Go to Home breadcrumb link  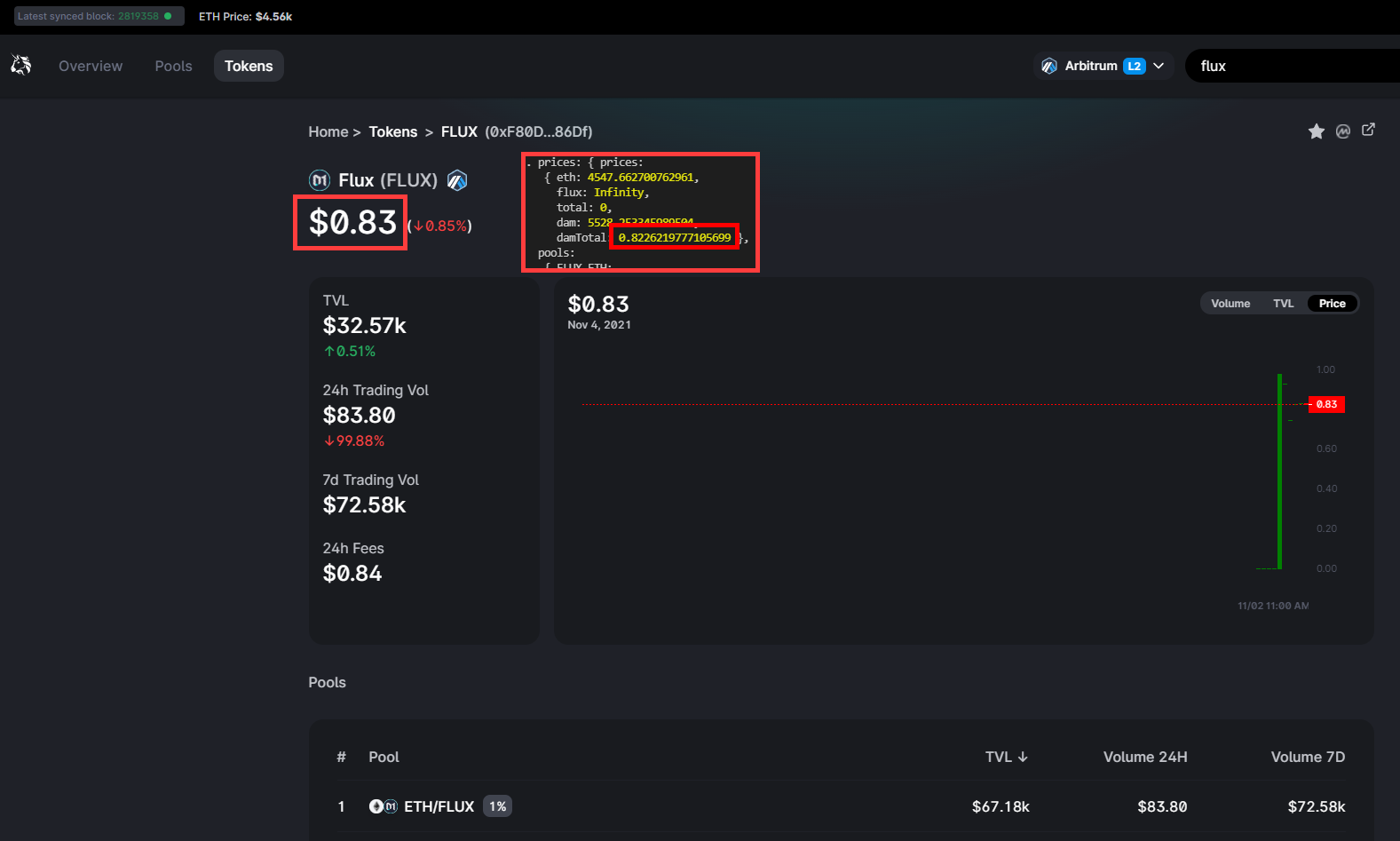click(328, 131)
